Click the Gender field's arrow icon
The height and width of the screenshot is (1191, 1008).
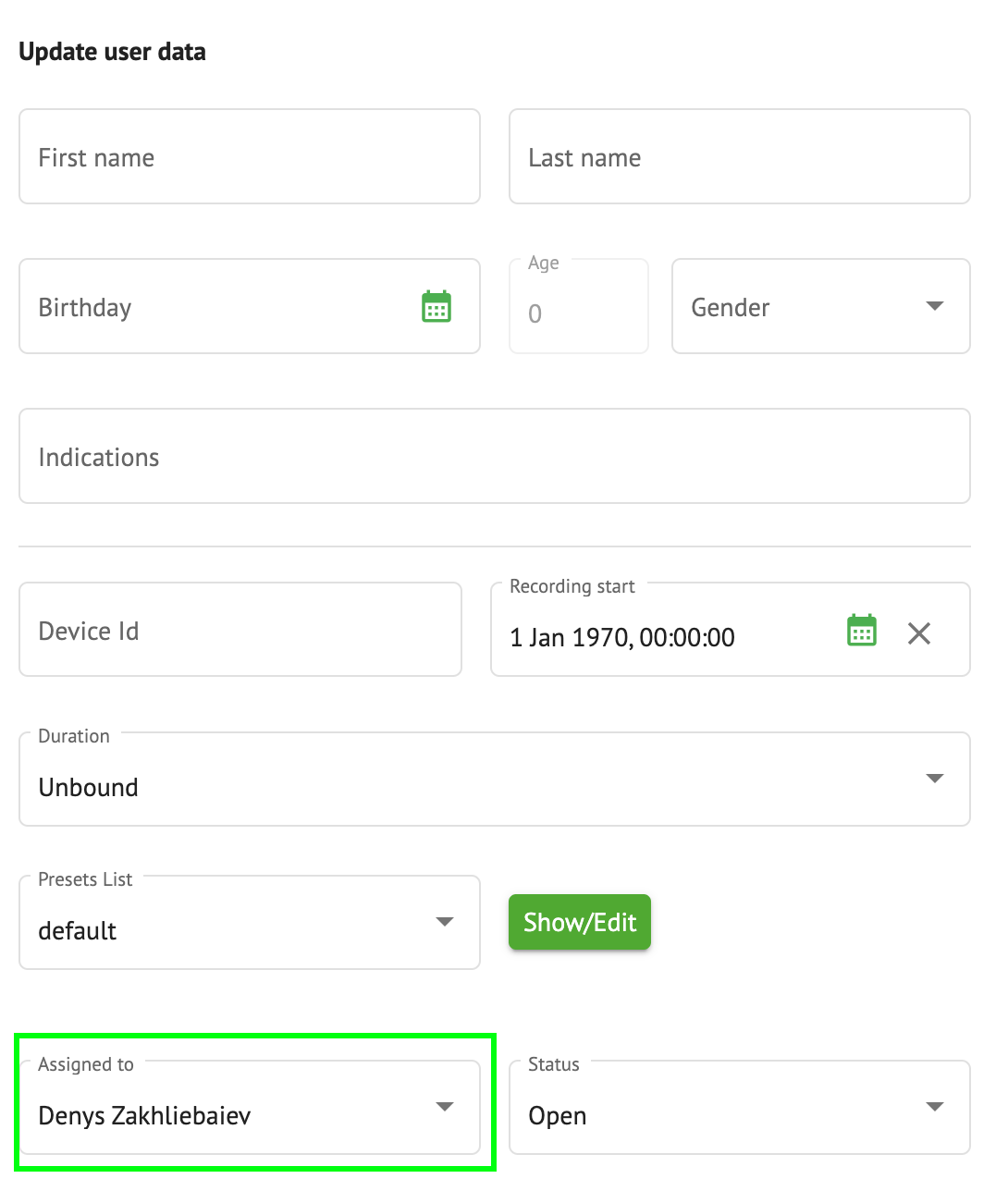tap(935, 306)
